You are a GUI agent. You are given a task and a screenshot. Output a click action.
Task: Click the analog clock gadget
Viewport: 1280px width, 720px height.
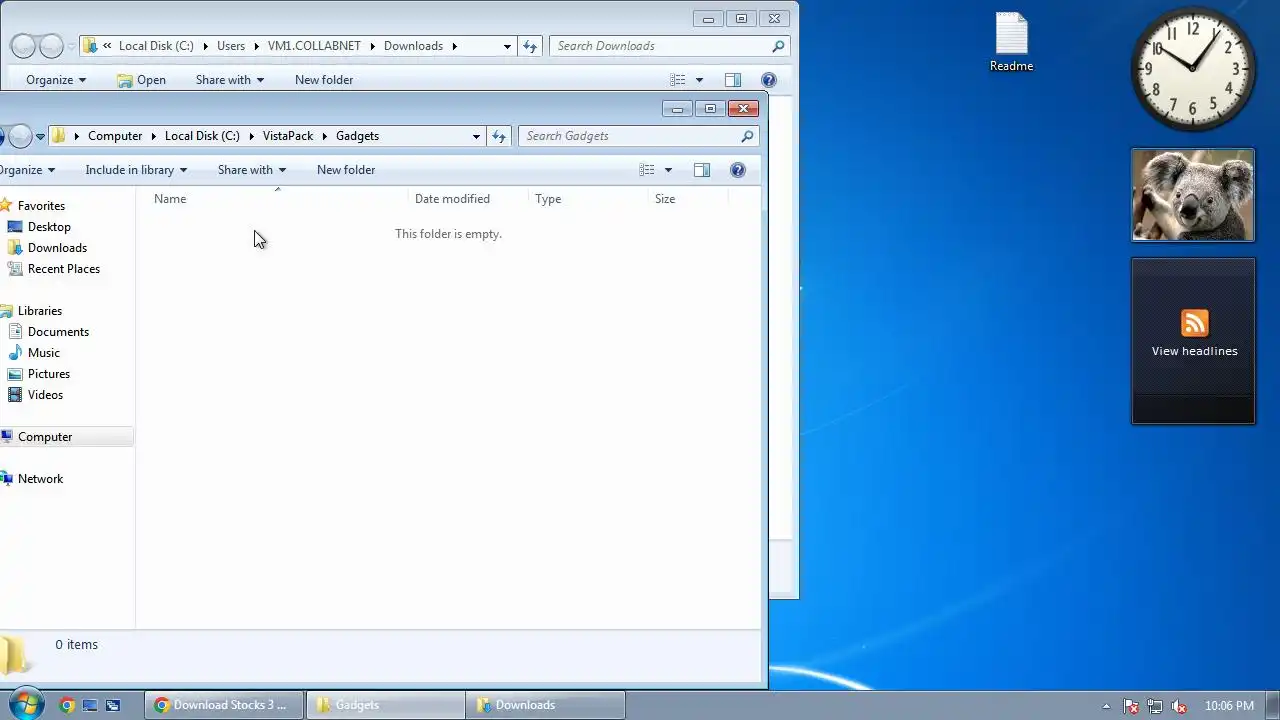coord(1193,69)
